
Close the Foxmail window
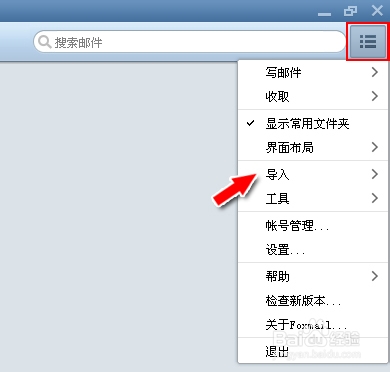(377, 11)
